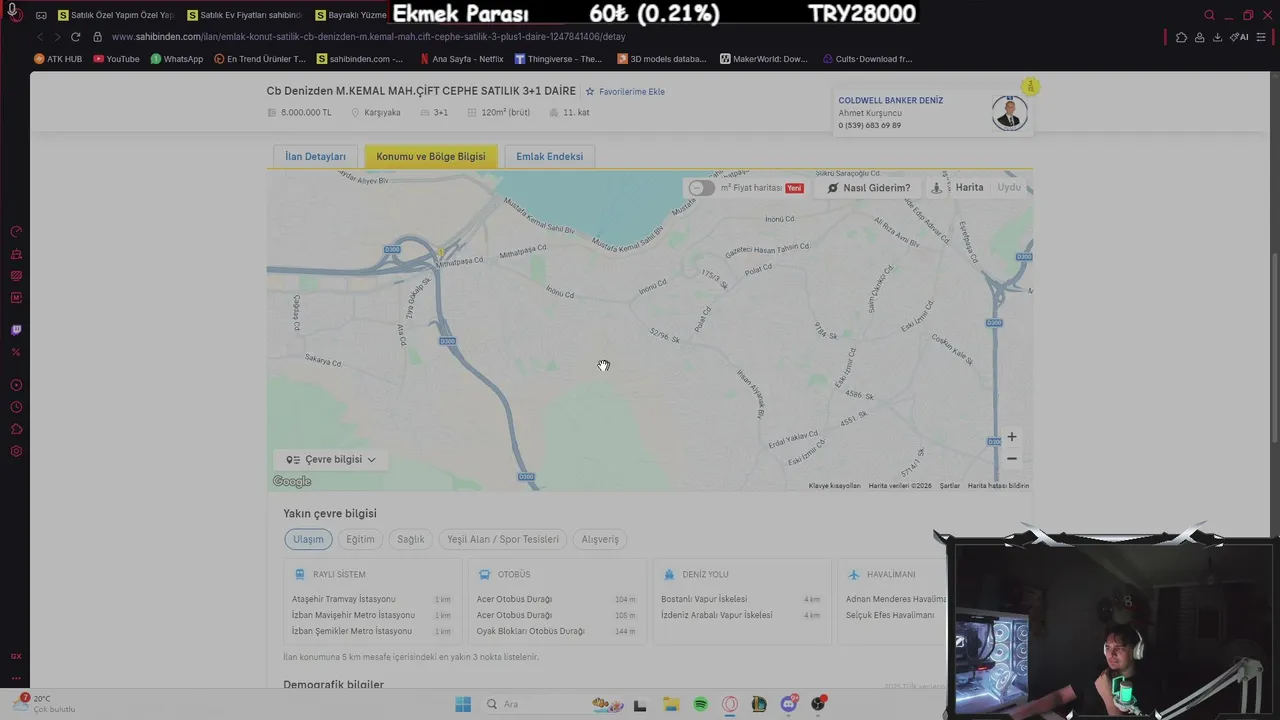This screenshot has height=720, width=1280.
Task: Open Cults Download bookmark
Action: click(x=867, y=59)
